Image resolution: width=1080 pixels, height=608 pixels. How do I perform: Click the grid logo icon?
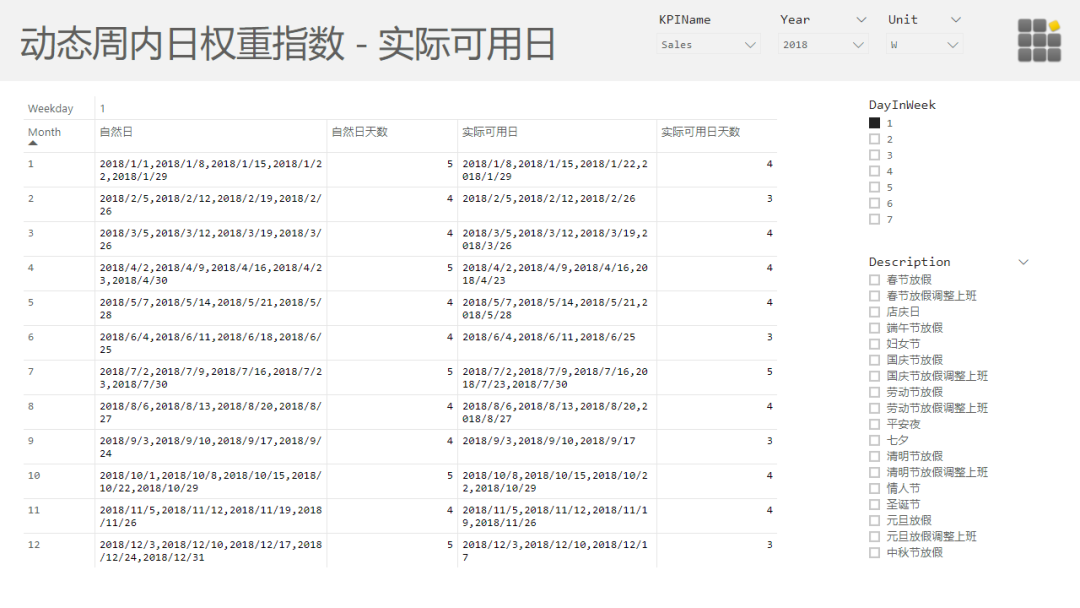[1039, 41]
